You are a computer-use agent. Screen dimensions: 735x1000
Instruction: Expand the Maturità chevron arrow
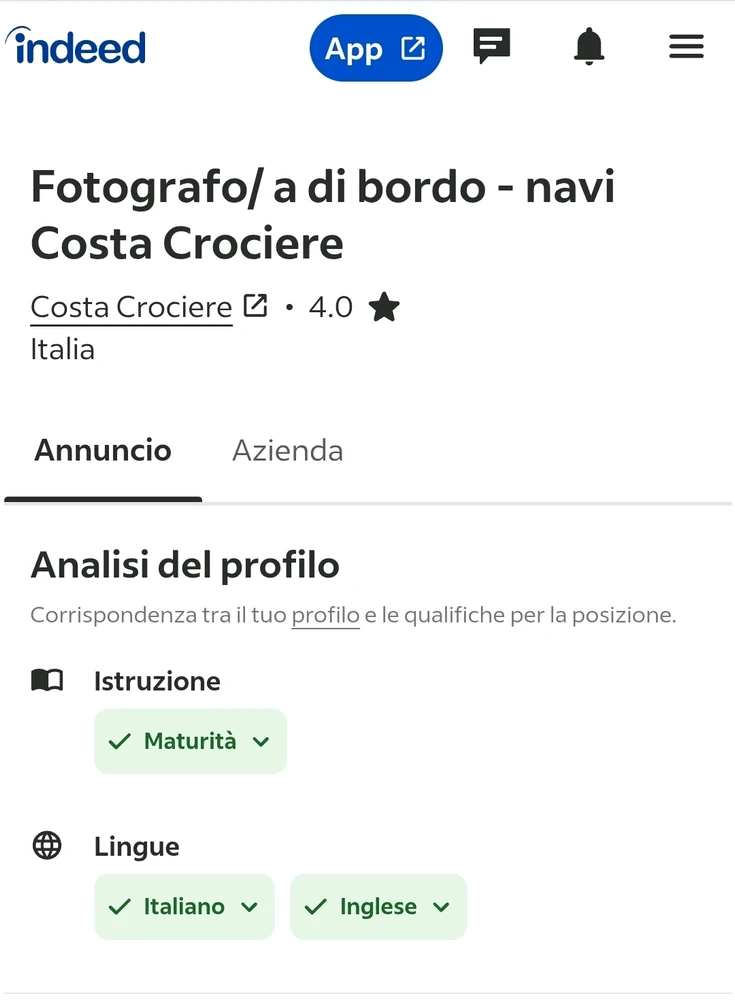pos(261,741)
